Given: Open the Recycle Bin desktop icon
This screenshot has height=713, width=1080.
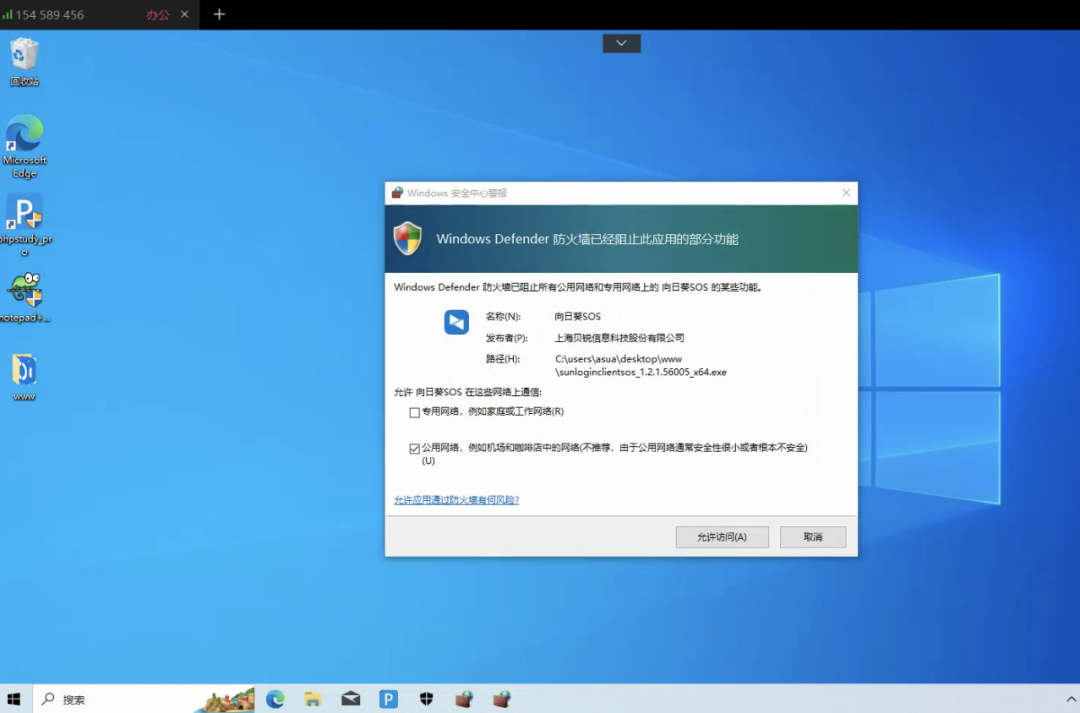Looking at the screenshot, I should point(24,62).
